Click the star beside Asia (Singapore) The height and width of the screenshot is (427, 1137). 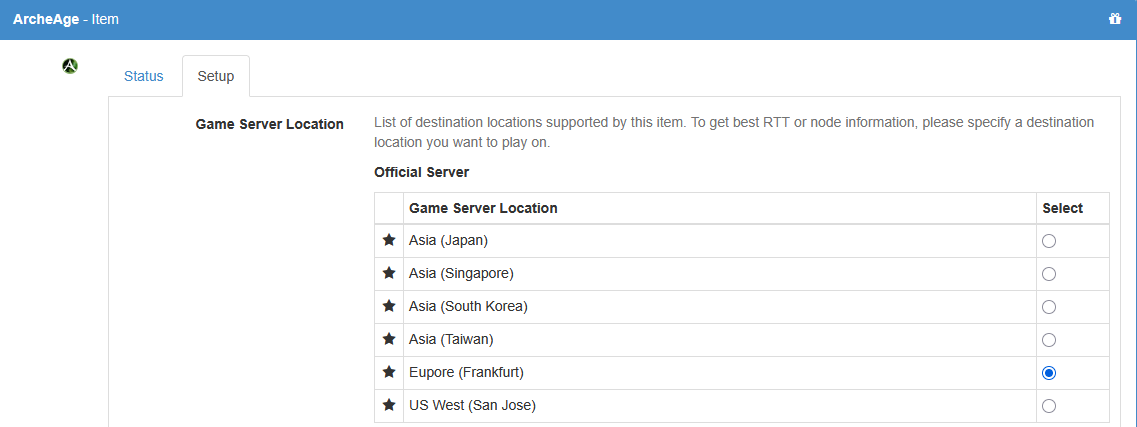tap(389, 273)
